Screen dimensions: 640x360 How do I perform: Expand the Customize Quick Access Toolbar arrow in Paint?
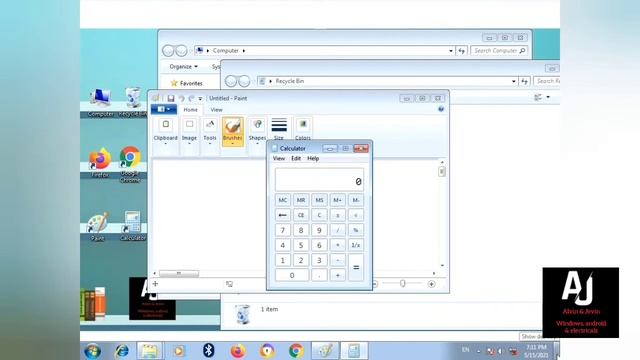[200, 99]
